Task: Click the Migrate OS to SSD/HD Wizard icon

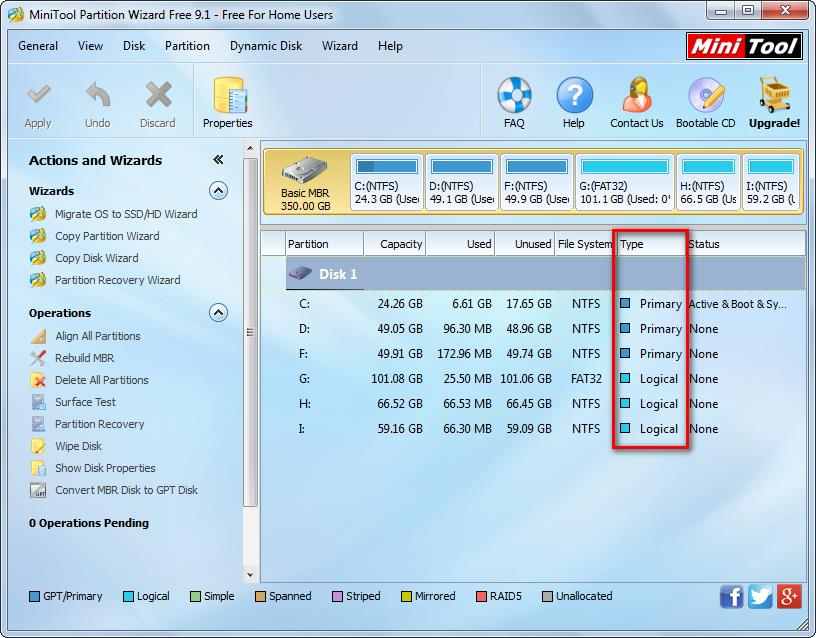Action: 38,214
